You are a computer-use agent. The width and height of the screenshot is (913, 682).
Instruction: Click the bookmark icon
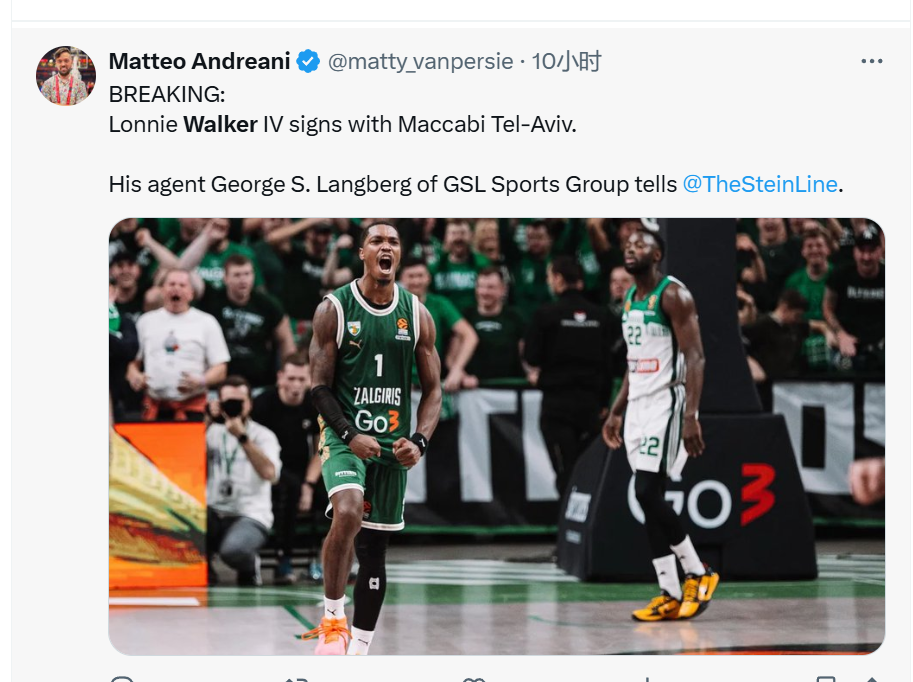[x=826, y=679]
